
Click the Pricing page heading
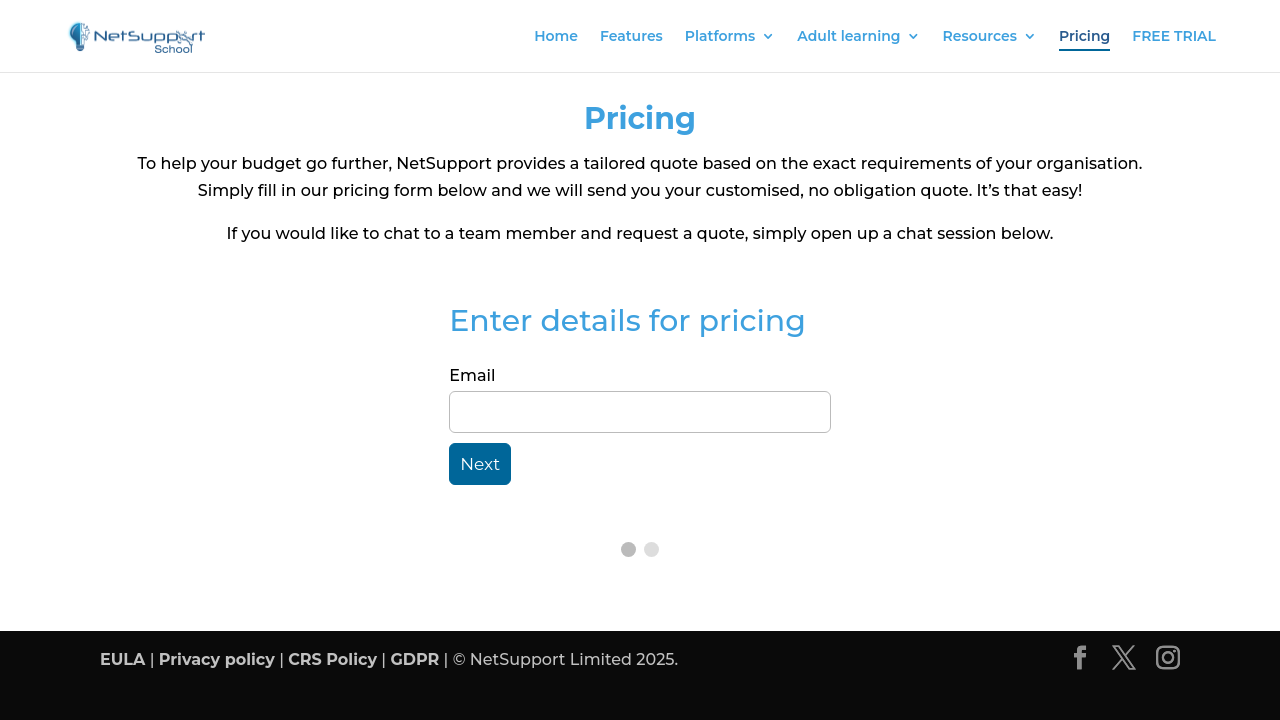[x=640, y=119]
